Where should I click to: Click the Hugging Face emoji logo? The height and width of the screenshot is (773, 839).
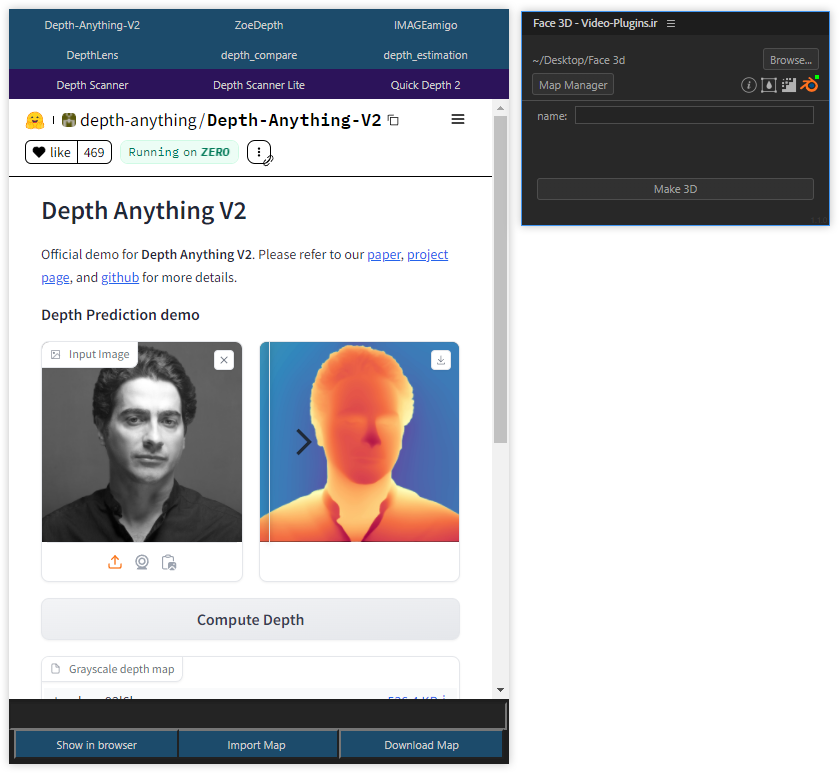click(x=35, y=120)
